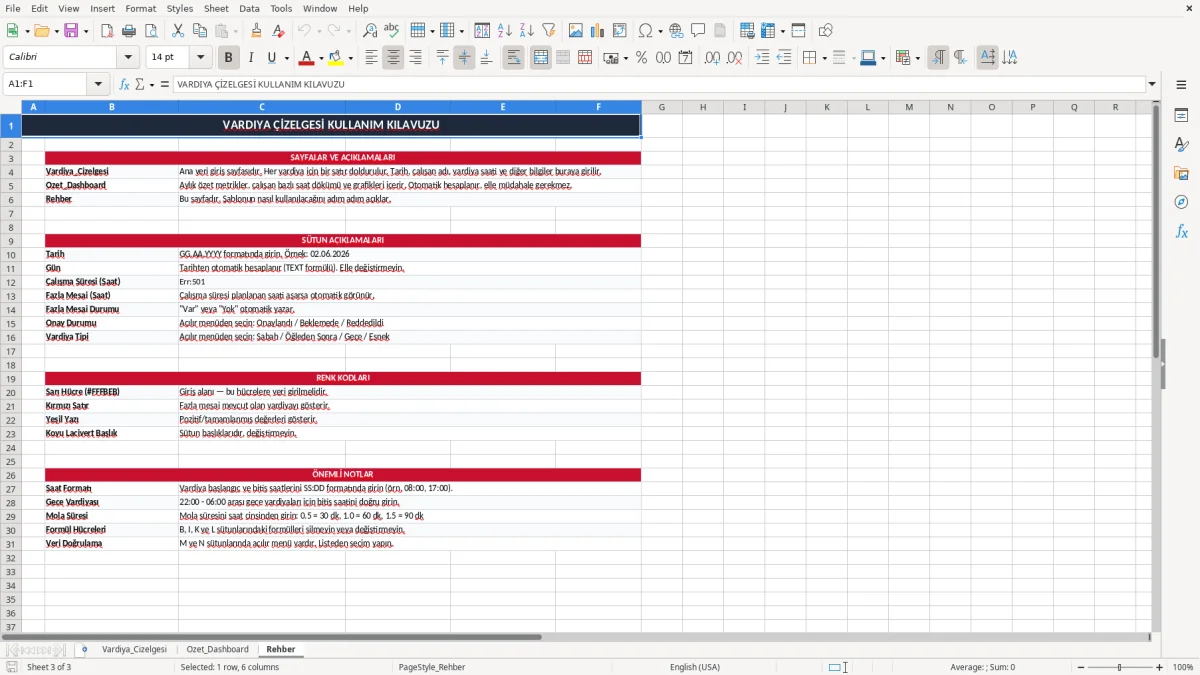This screenshot has width=1200, height=675.
Task: Switch to Ozet_Dashboard sheet tab
Action: (x=217, y=650)
